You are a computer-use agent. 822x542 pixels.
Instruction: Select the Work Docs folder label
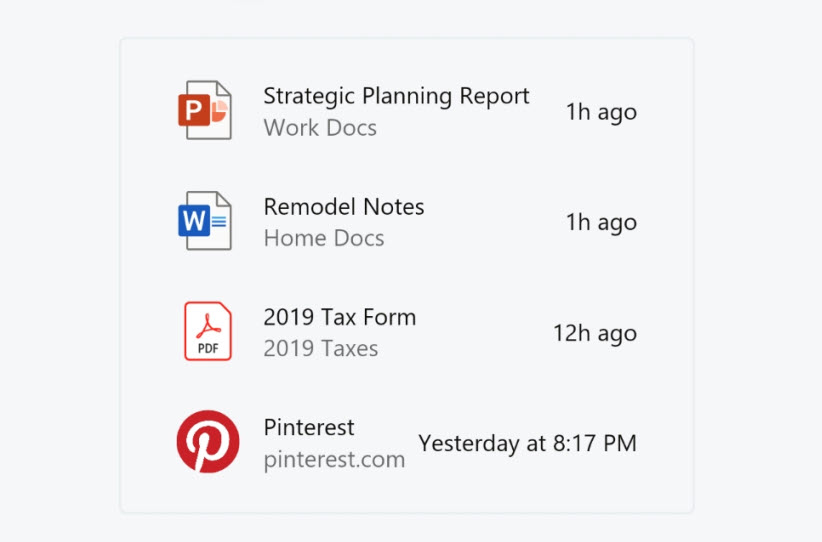tap(320, 128)
